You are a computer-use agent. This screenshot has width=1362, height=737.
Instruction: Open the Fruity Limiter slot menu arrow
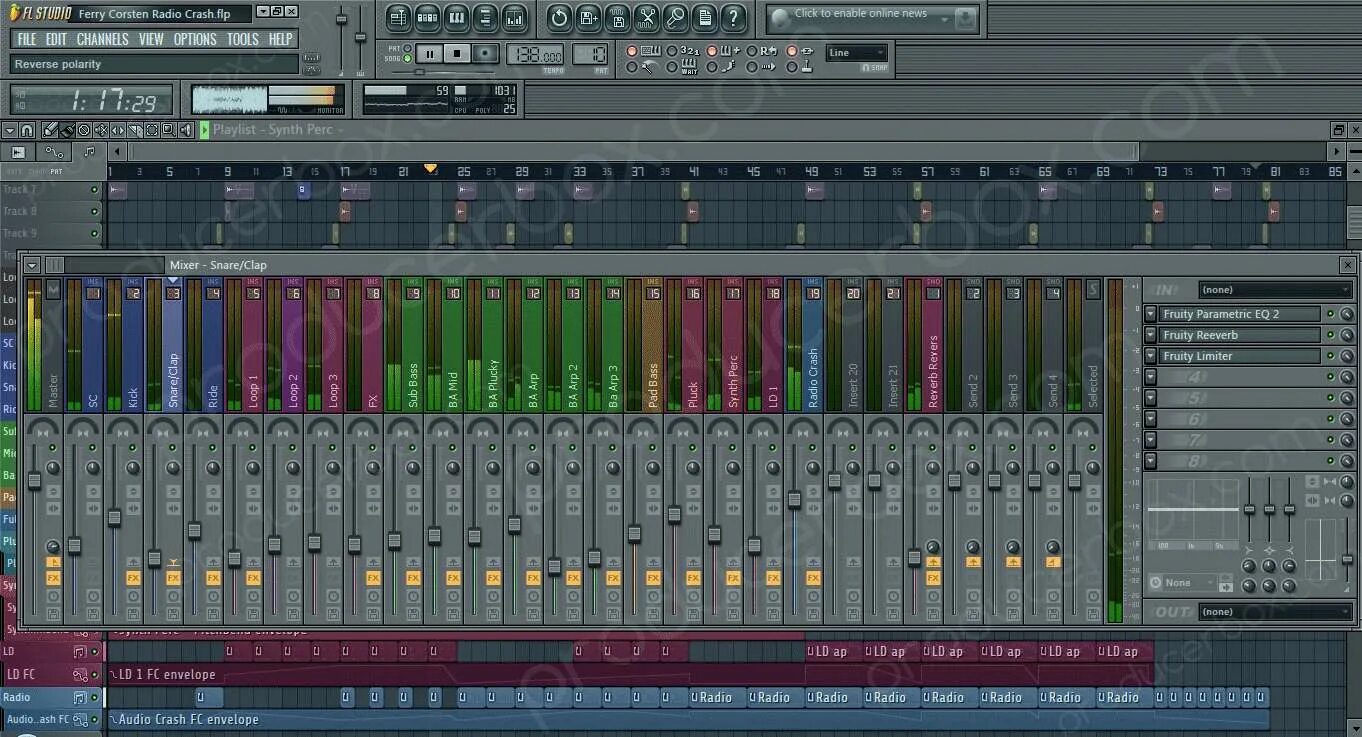1151,356
